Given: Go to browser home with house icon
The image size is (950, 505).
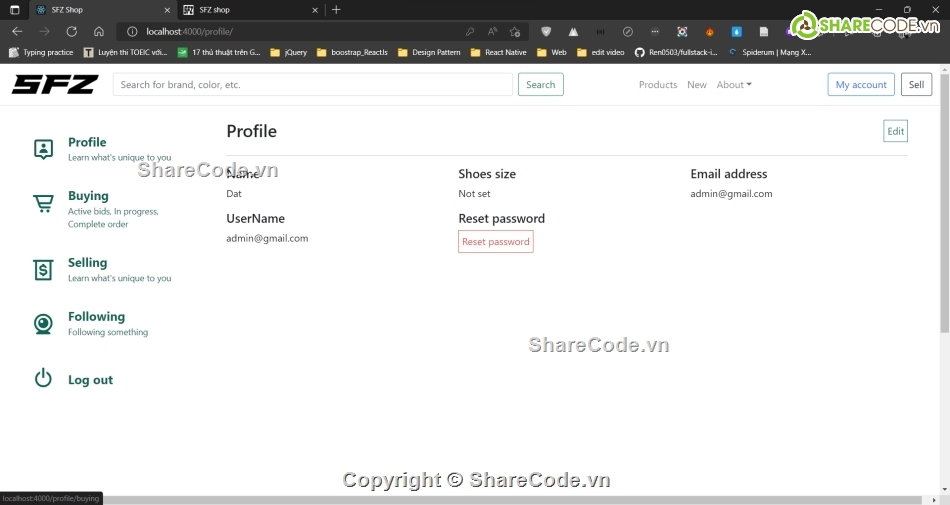Looking at the screenshot, I should (98, 31).
